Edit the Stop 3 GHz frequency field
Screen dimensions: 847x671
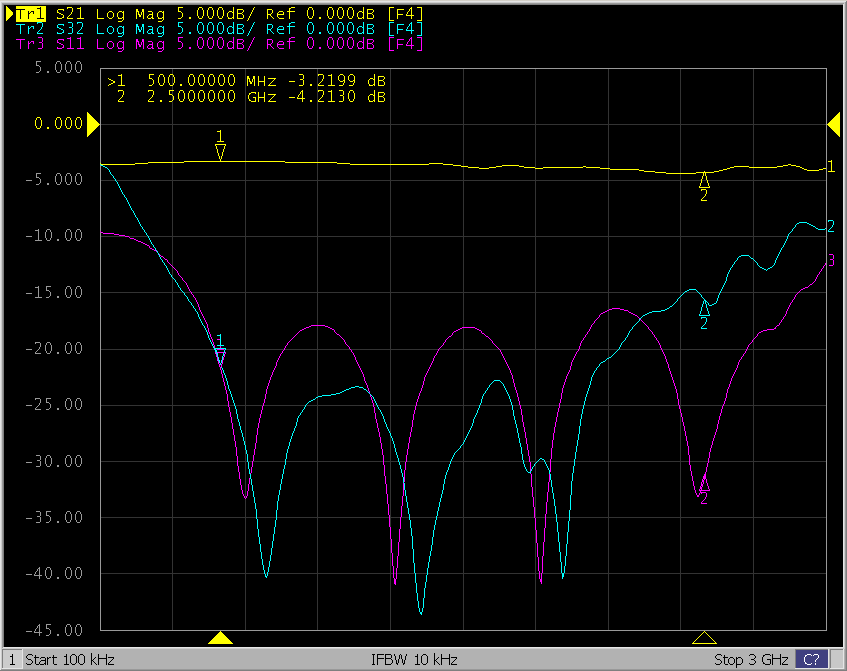(x=752, y=660)
